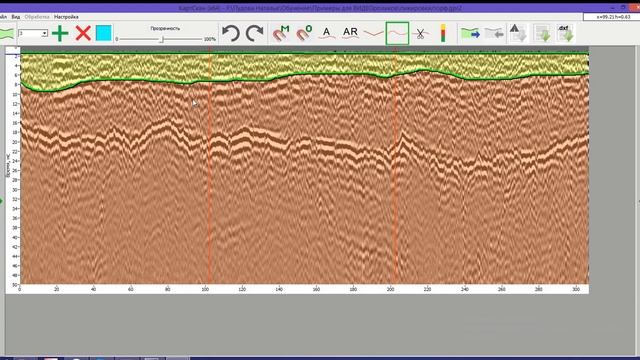This screenshot has width=640, height=360.
Task: Open the cyan layer color swatch
Action: click(103, 33)
